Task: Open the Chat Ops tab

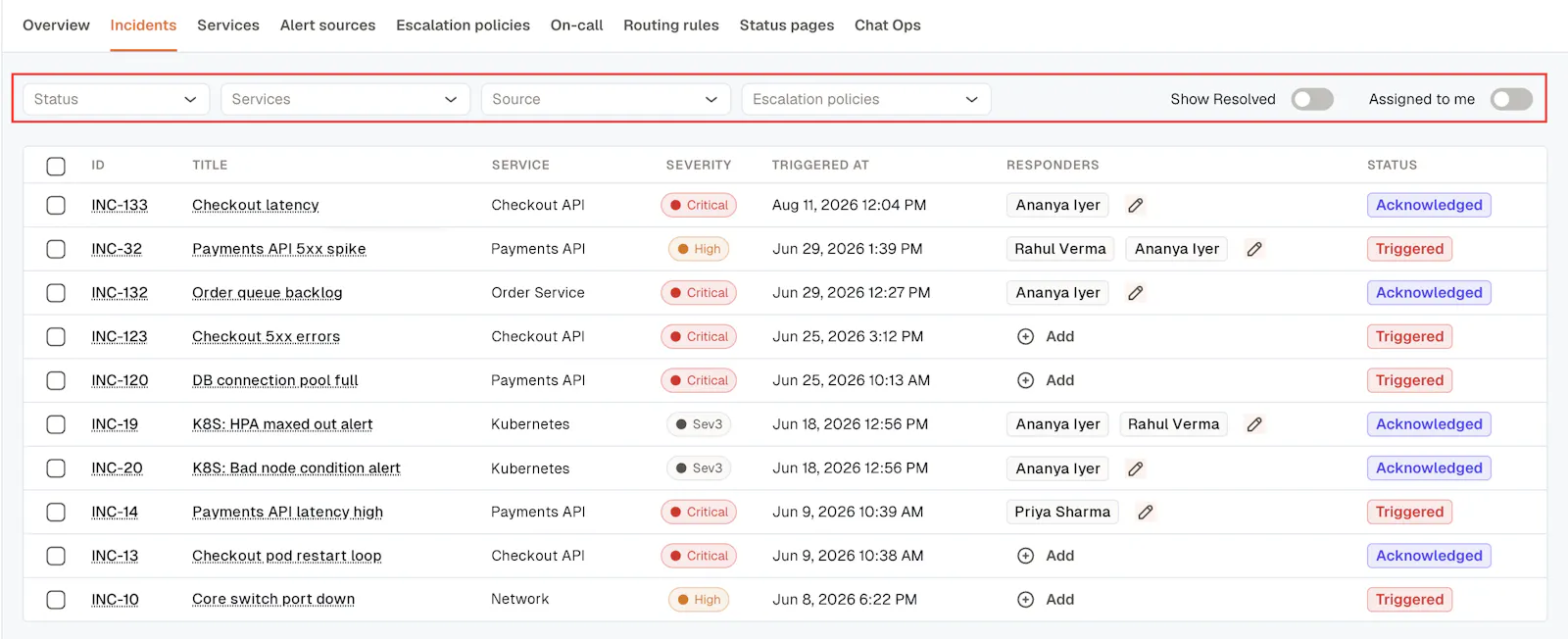Action: (888, 25)
